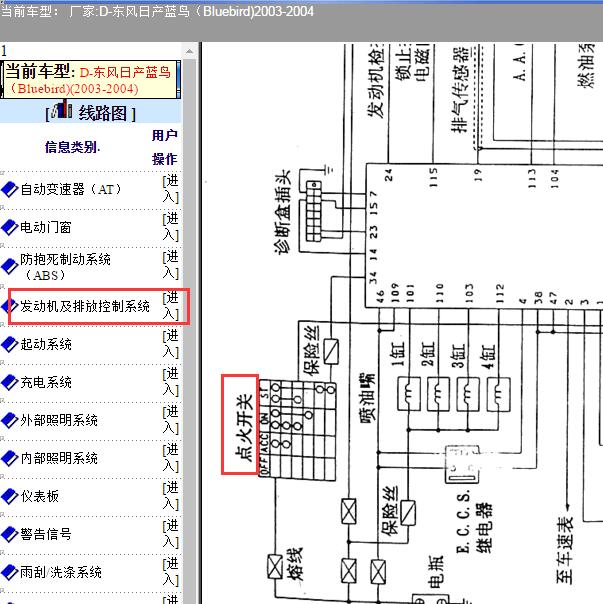
Task: Click [进入] for 防抱死制动系统
Action: 171,266
